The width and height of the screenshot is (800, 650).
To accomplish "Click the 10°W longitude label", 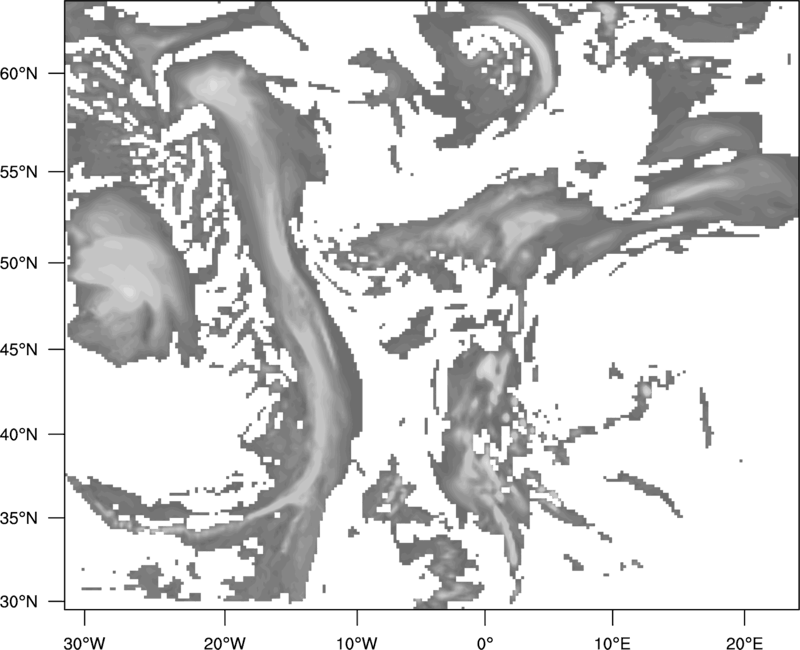I will [x=357, y=643].
